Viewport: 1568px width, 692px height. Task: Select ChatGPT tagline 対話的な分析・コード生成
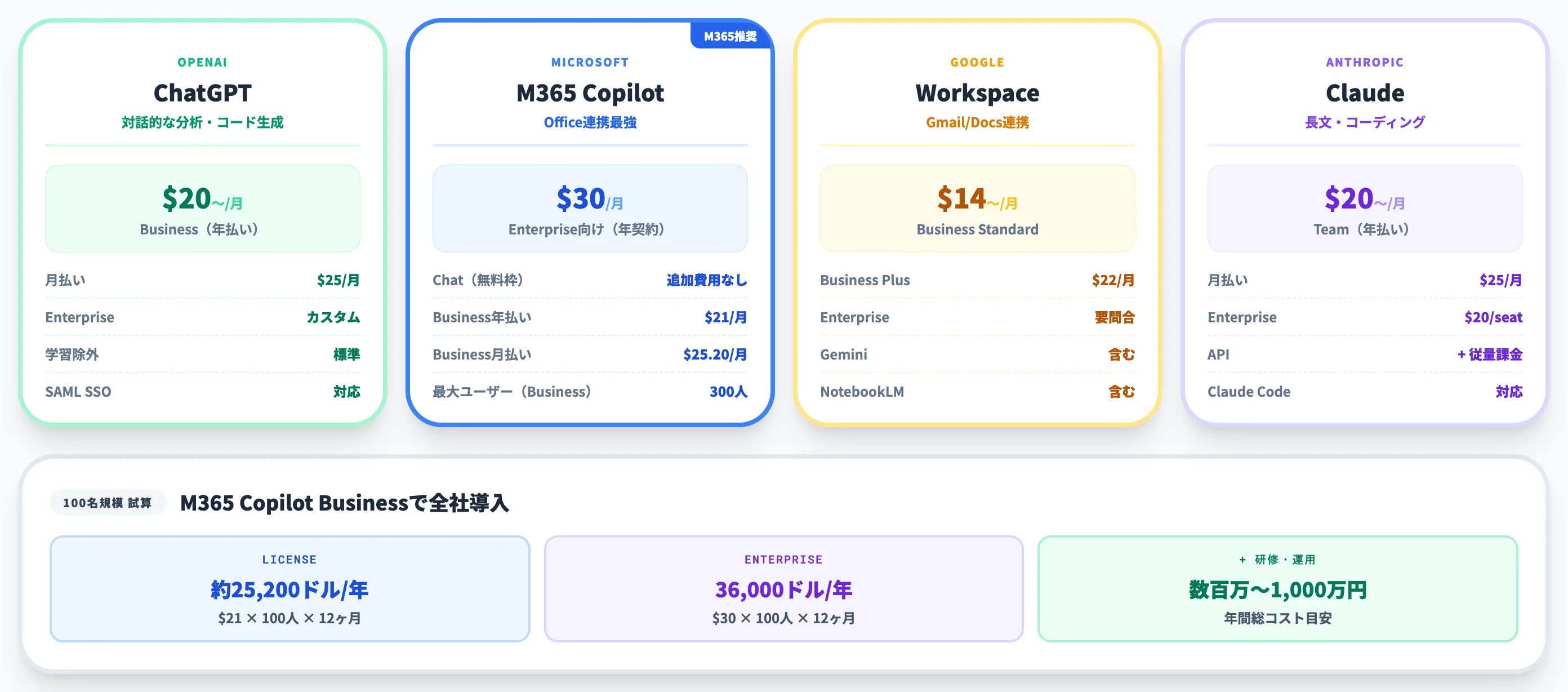click(203, 122)
